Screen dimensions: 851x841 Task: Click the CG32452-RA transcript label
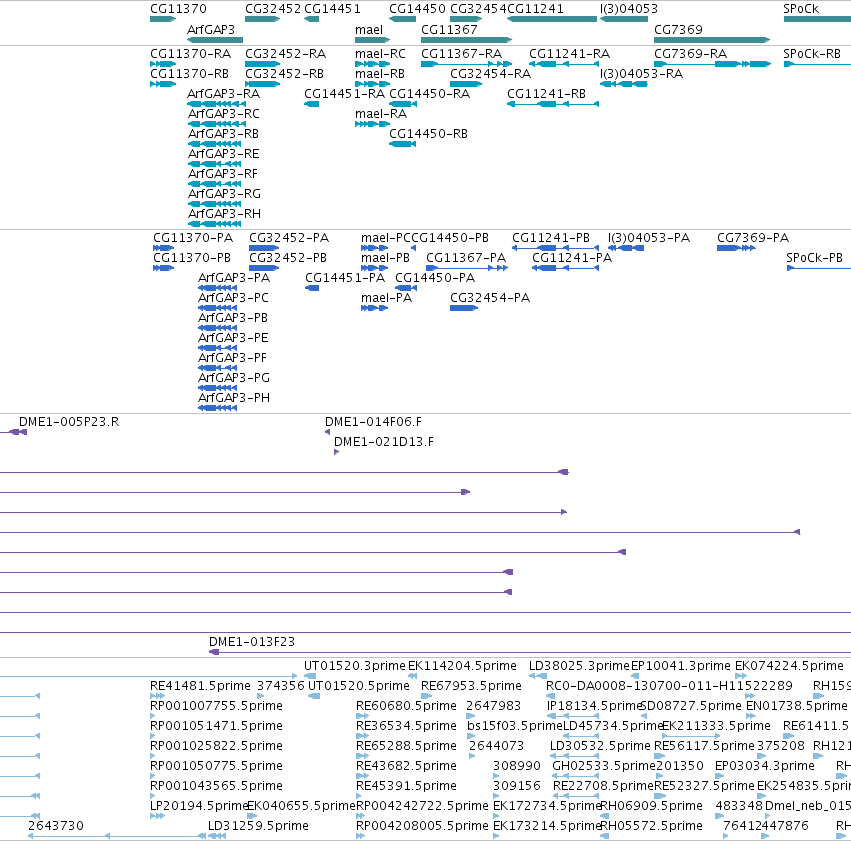[x=285, y=54]
